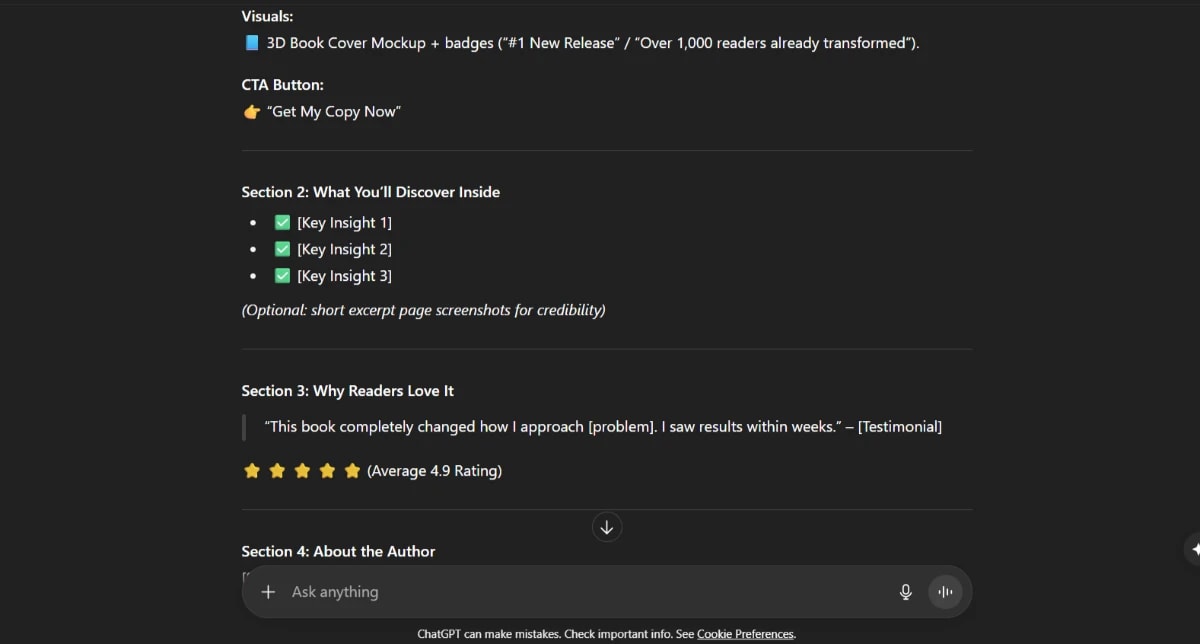This screenshot has width=1200, height=644.
Task: Click the green checkmark beside Key Insight 2
Action: 282,248
